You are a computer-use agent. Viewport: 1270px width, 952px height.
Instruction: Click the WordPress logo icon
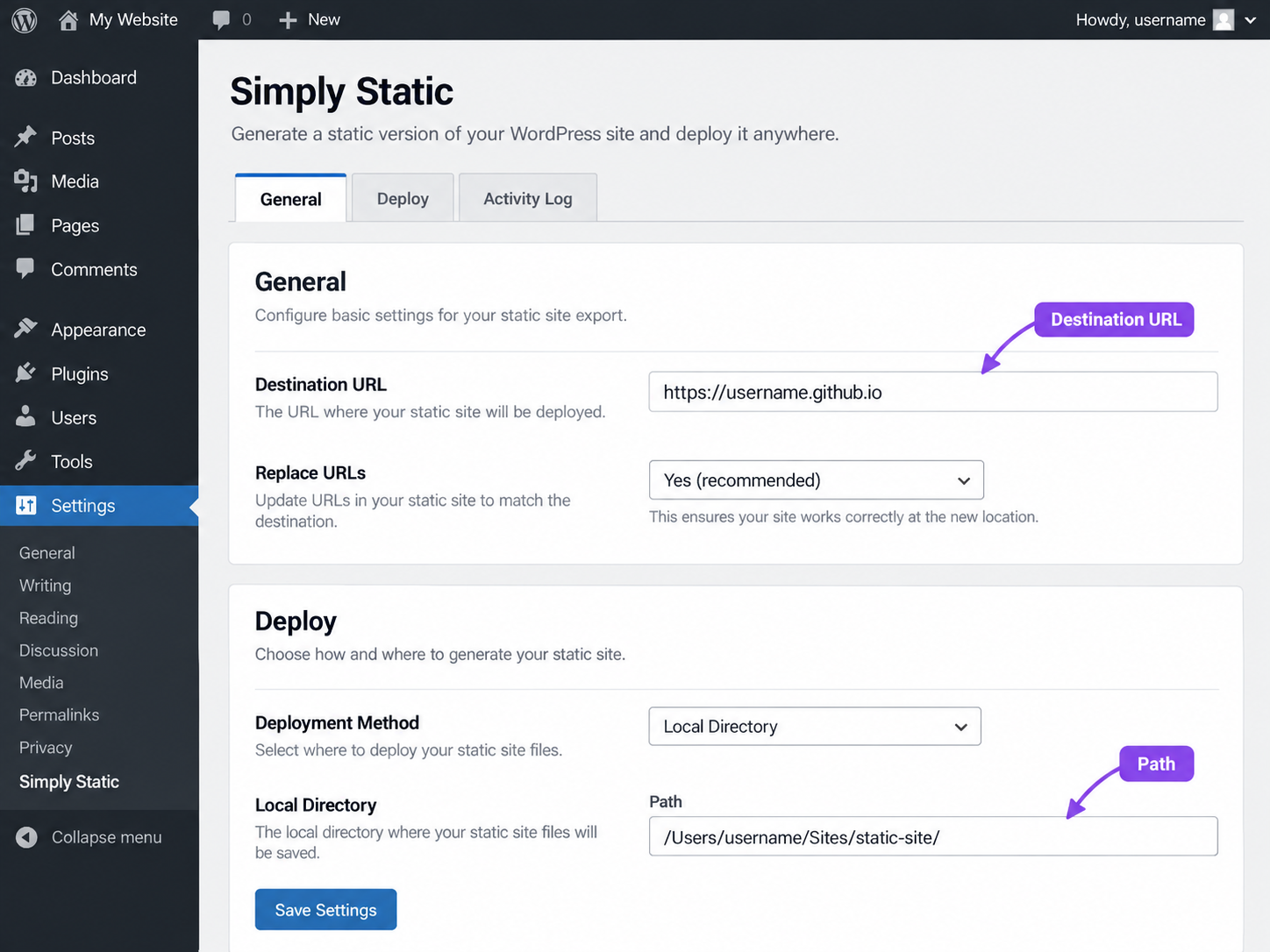click(x=25, y=19)
